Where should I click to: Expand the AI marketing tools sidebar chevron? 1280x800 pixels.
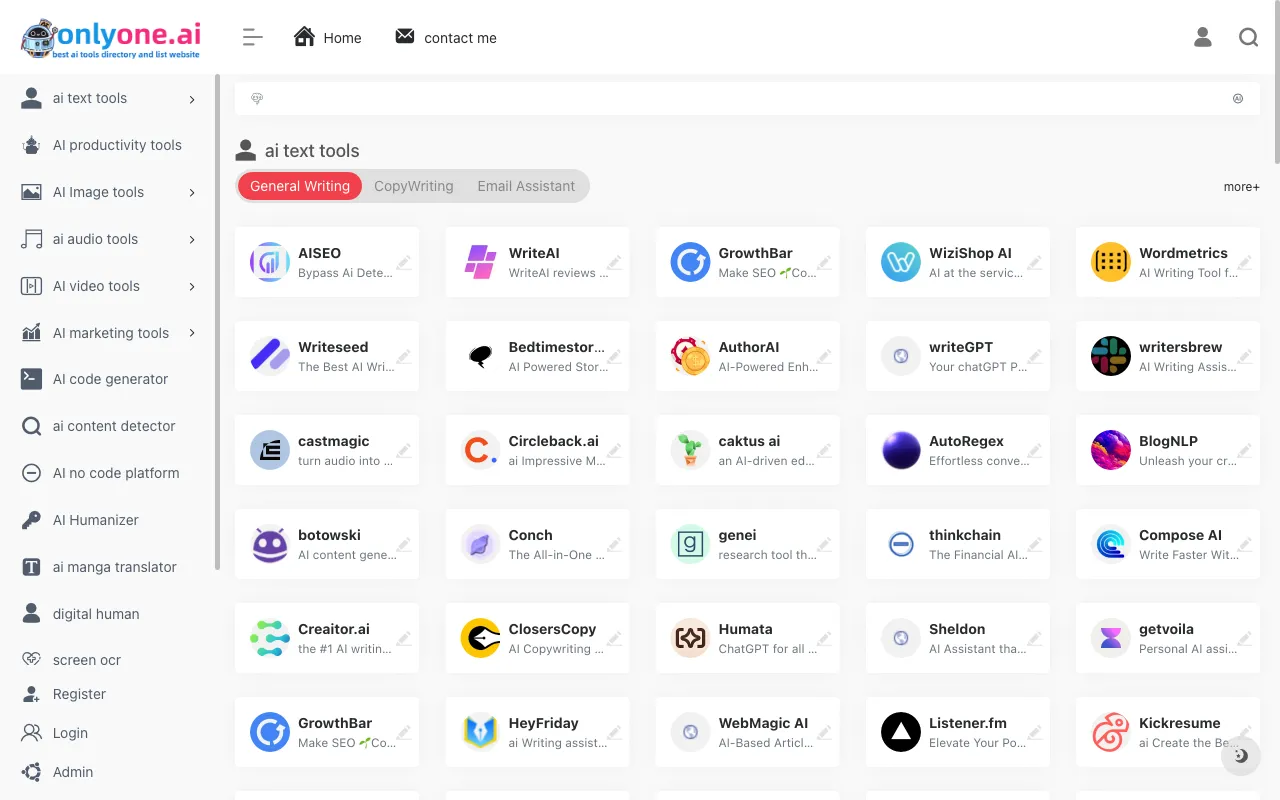[192, 333]
